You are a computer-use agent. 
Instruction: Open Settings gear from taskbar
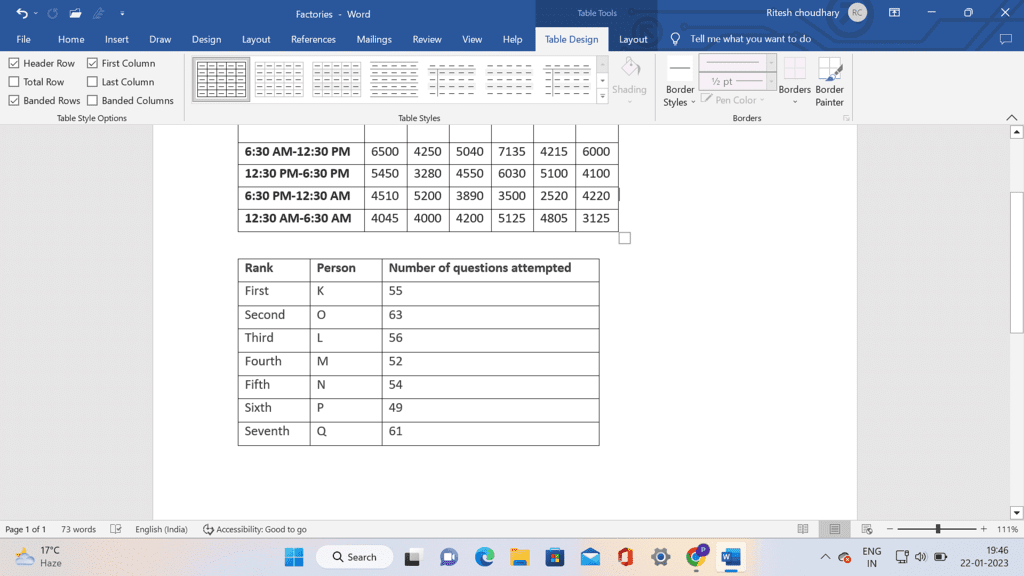[x=661, y=557]
